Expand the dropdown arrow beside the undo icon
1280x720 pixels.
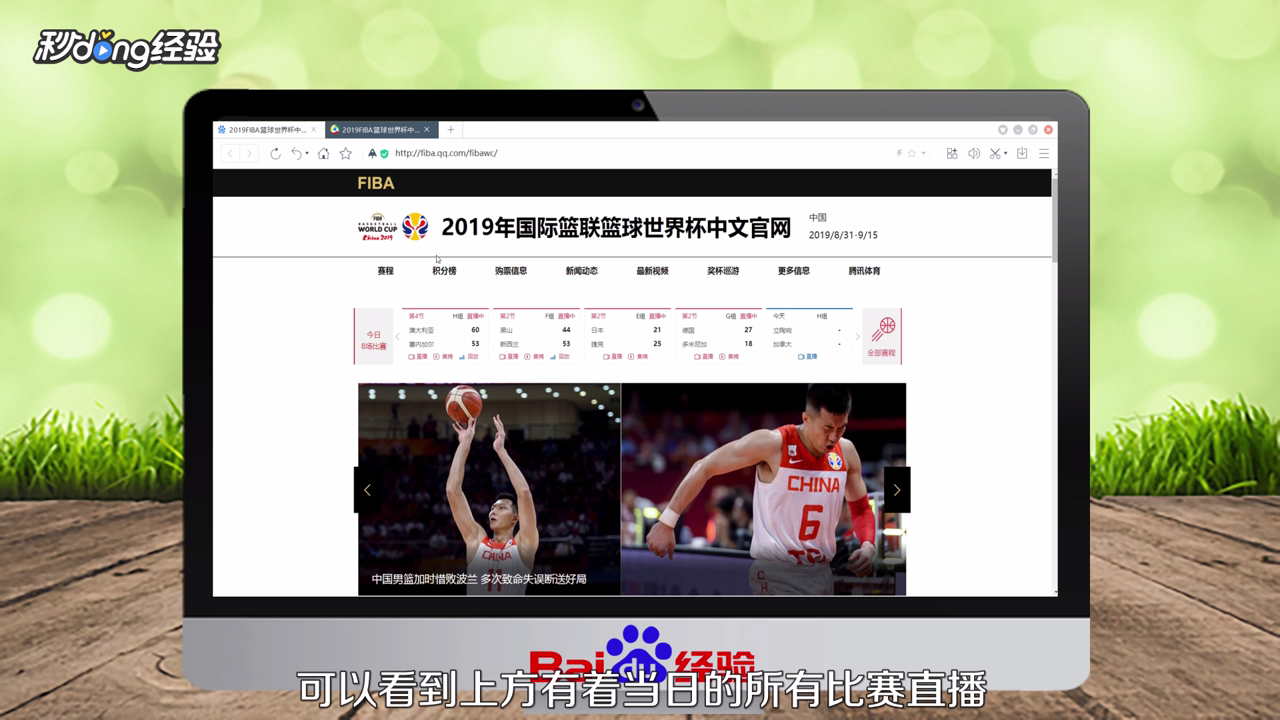pos(306,154)
